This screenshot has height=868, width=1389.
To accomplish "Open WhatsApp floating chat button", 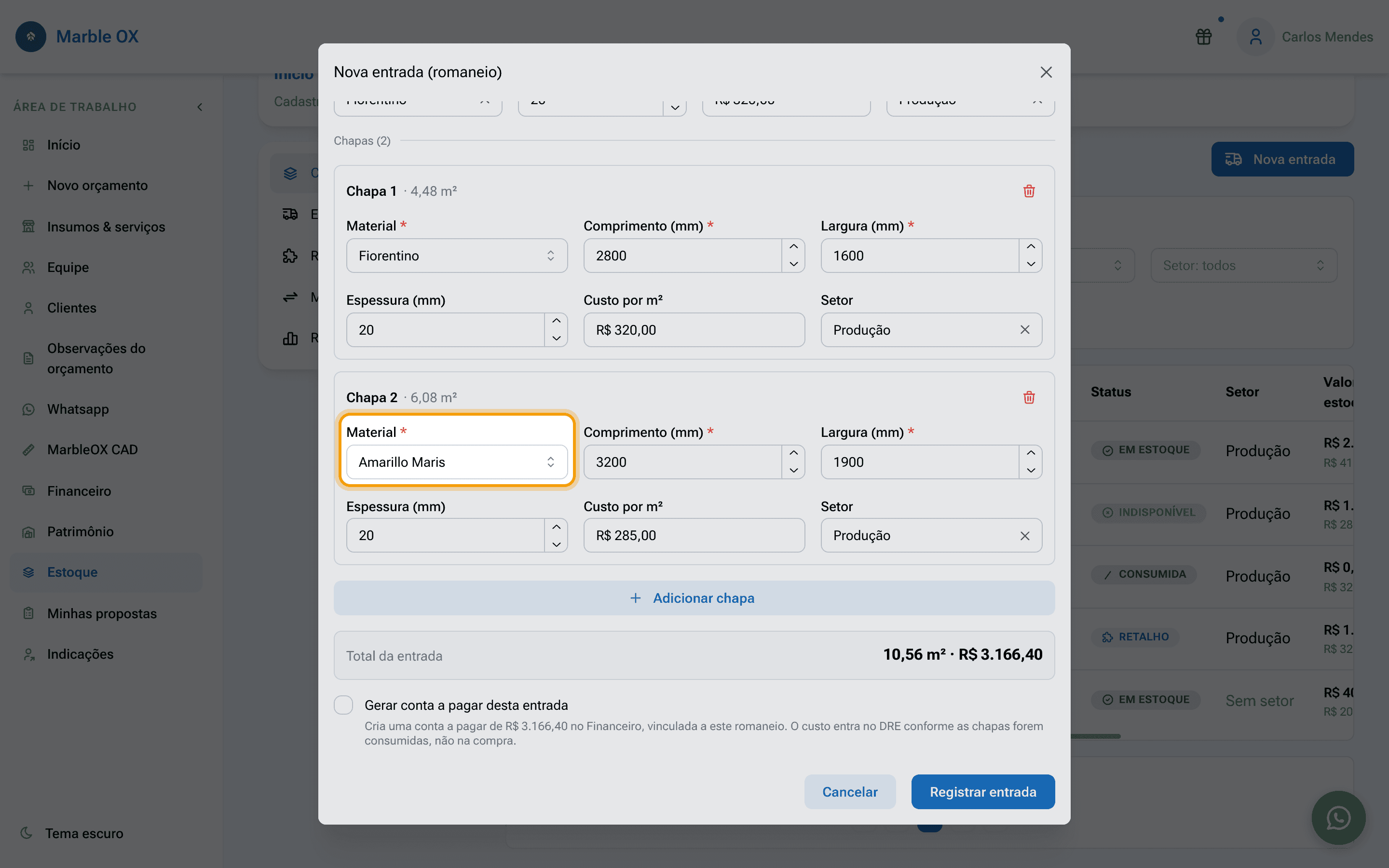I will [1338, 817].
